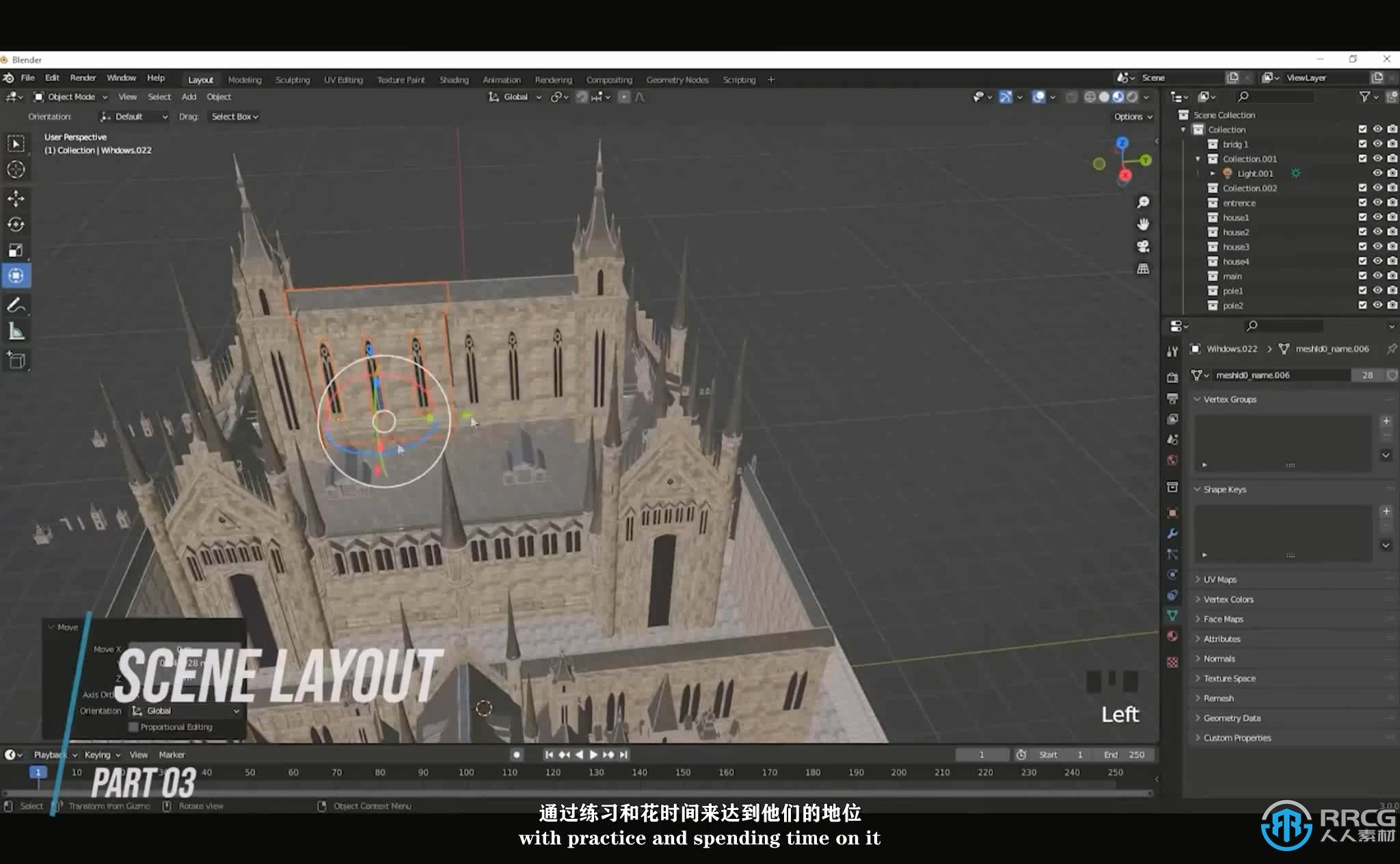This screenshot has width=1400, height=864.
Task: Switch to the Shading workspace tab
Action: point(454,80)
